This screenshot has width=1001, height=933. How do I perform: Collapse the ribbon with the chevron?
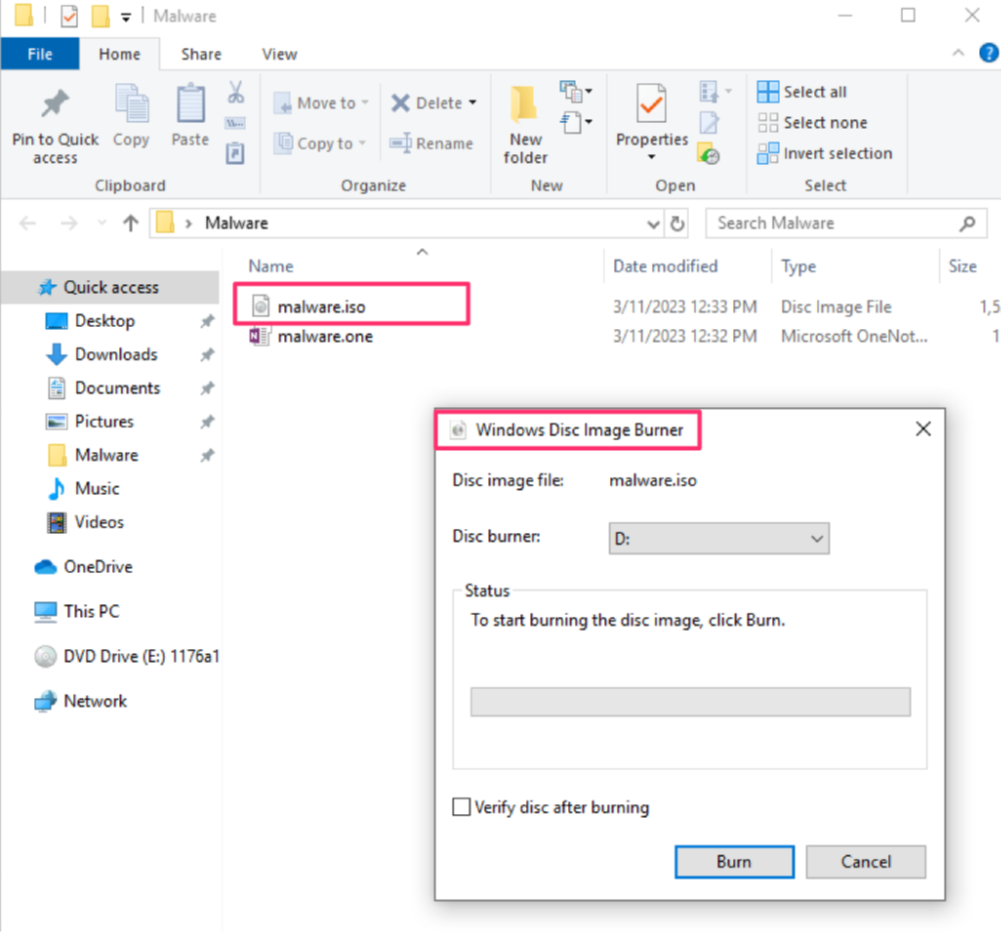958,53
